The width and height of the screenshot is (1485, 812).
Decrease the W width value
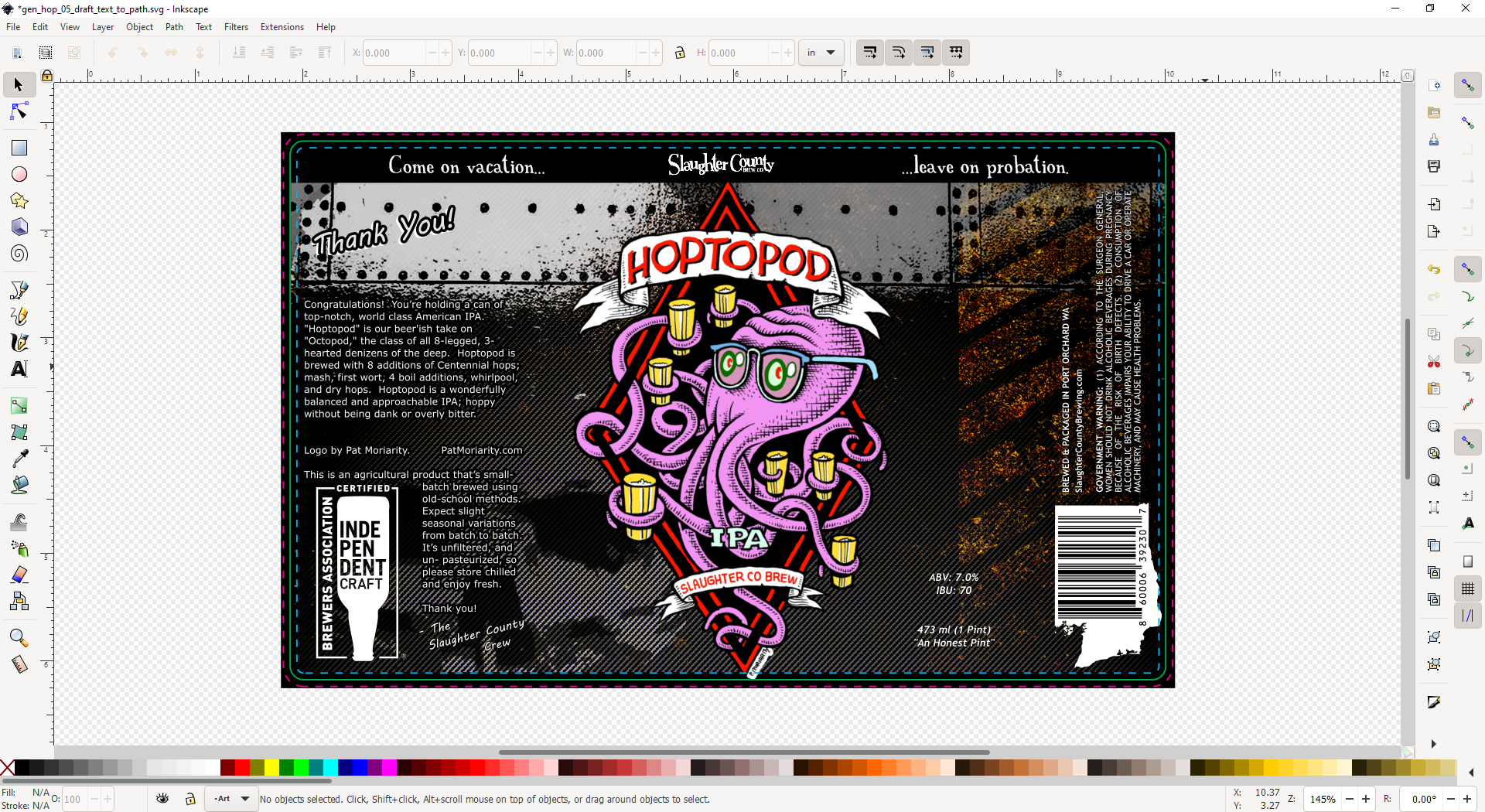click(x=642, y=53)
